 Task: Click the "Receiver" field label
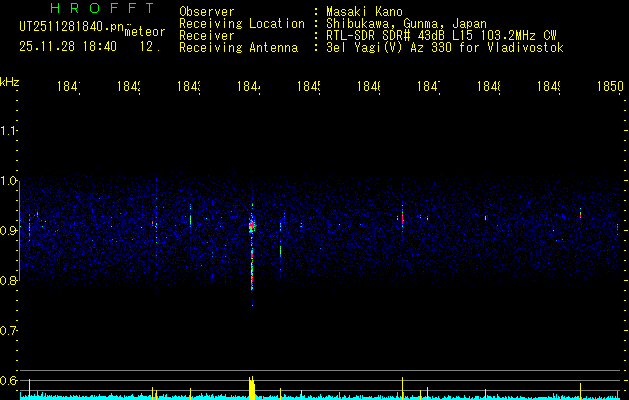pyautogui.click(x=207, y=36)
